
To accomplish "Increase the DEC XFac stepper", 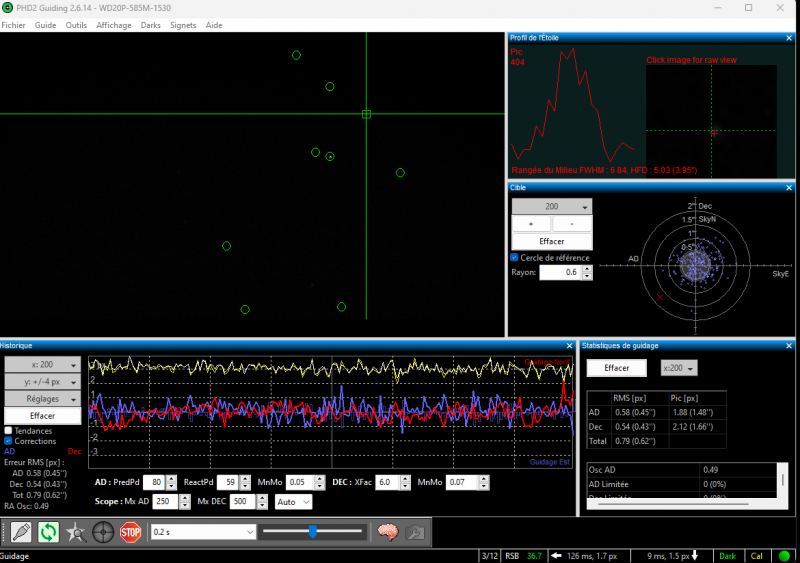I will (405, 479).
